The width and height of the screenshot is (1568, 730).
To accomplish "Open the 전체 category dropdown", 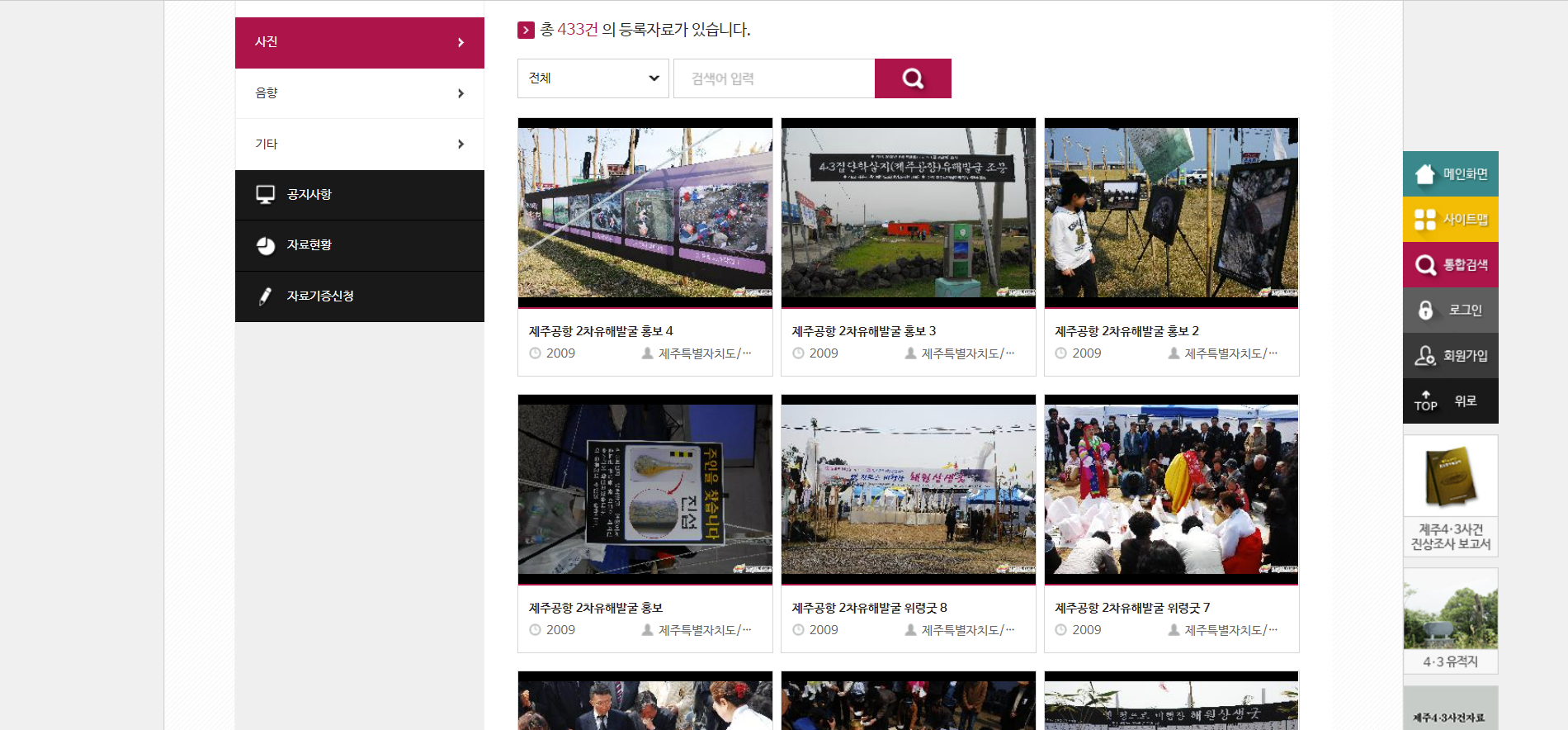I will [x=593, y=78].
